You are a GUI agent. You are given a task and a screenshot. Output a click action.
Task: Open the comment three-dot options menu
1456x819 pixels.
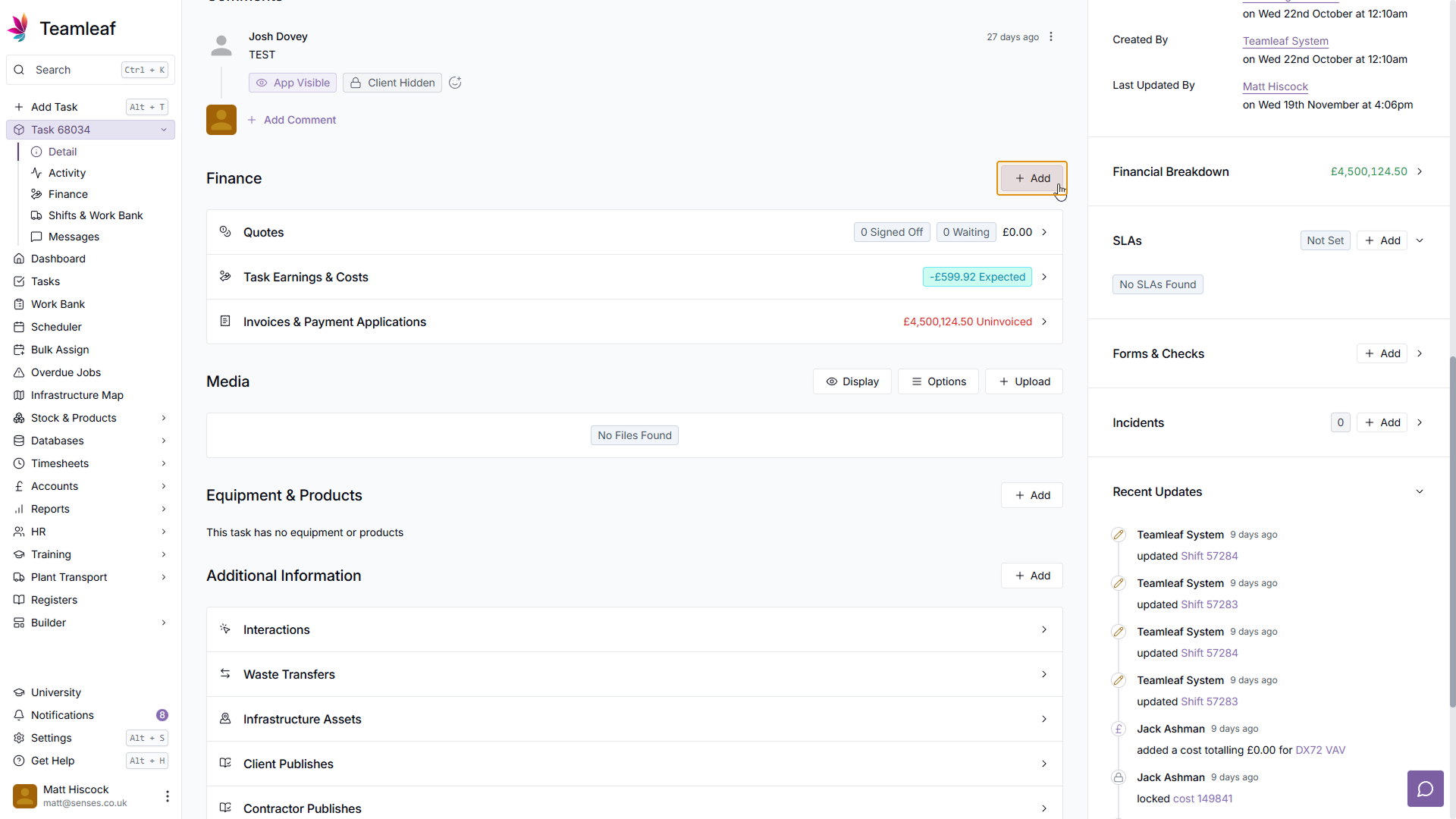pyautogui.click(x=1051, y=37)
